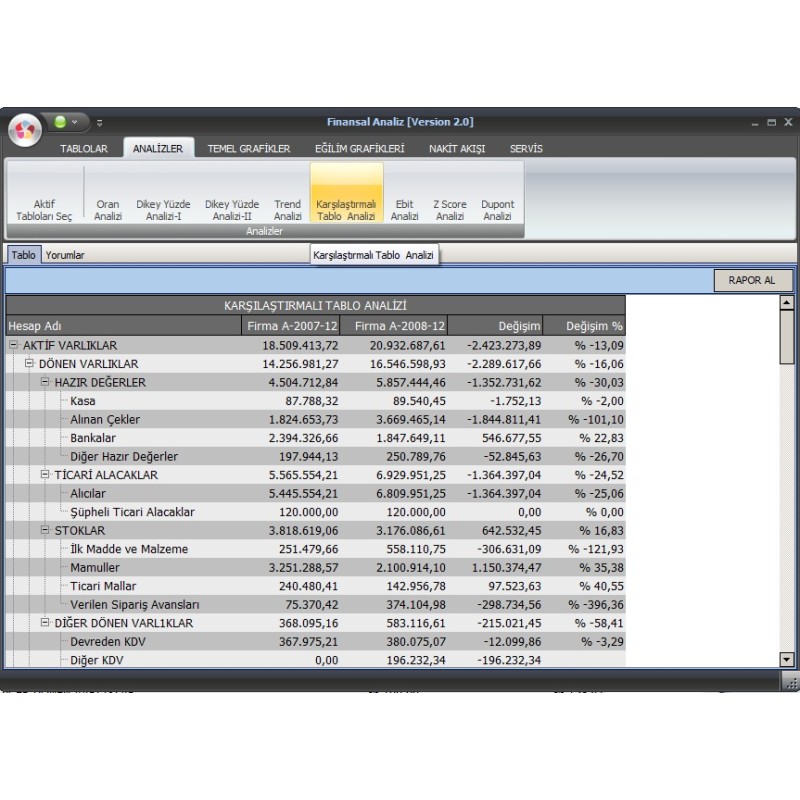Click the Firma A-2007-12 column header
800x800 pixels.
pyautogui.click(x=291, y=326)
